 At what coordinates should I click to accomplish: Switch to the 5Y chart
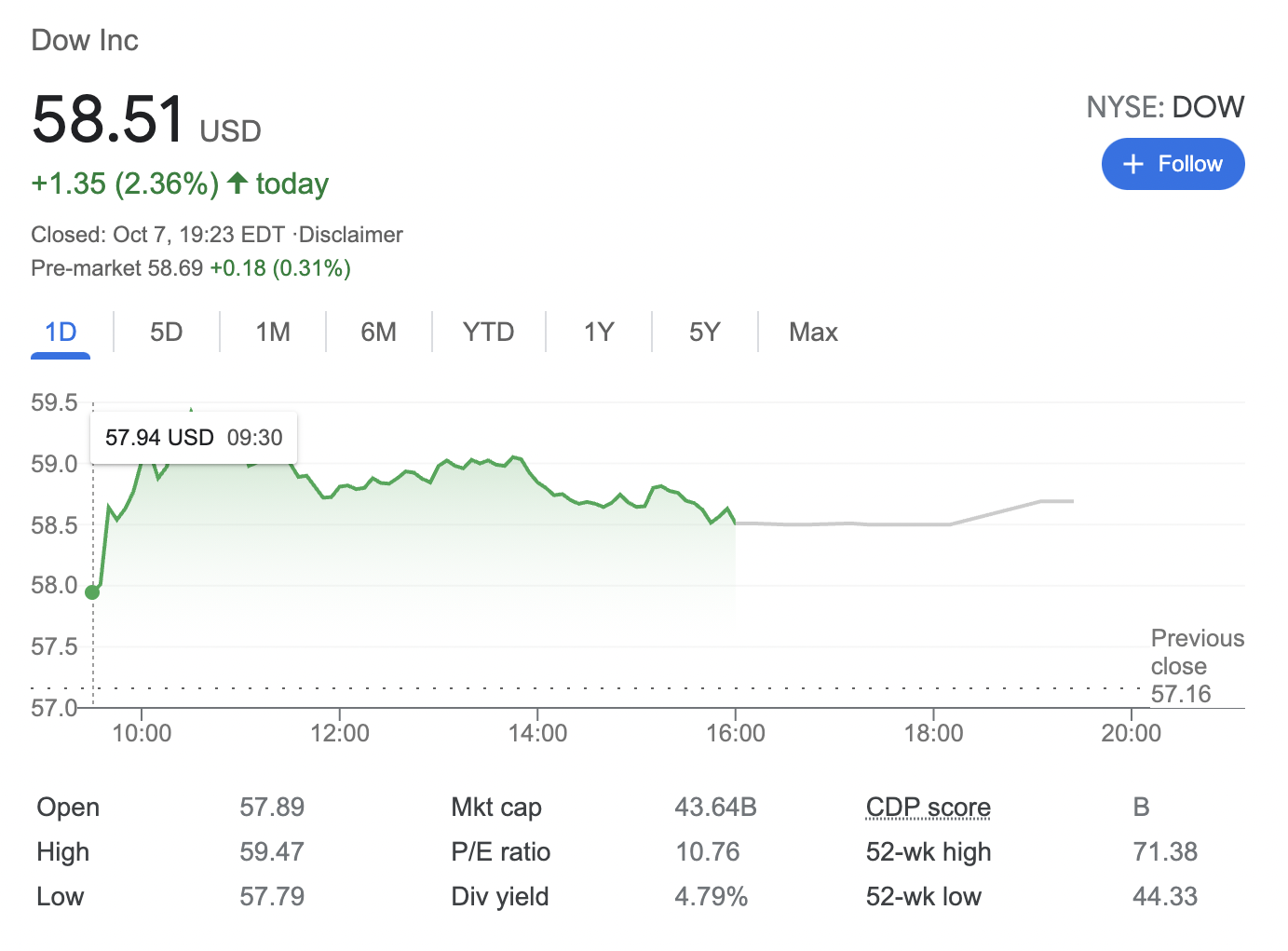click(x=704, y=332)
